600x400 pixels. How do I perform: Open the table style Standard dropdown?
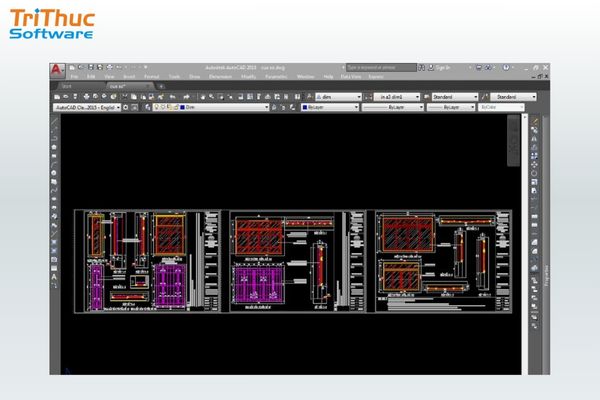pyautogui.click(x=455, y=97)
